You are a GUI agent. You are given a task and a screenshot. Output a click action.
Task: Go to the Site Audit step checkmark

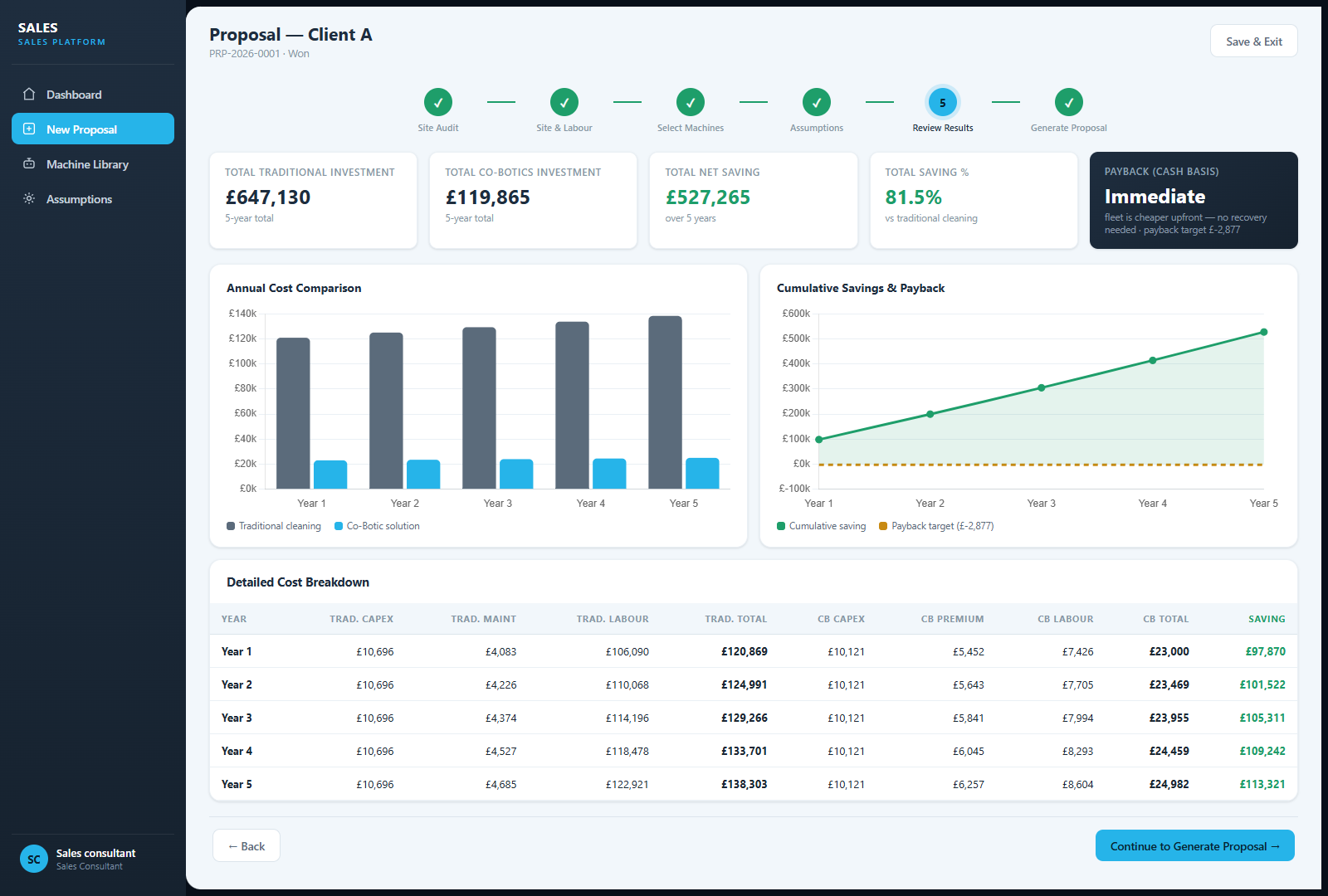(x=438, y=102)
